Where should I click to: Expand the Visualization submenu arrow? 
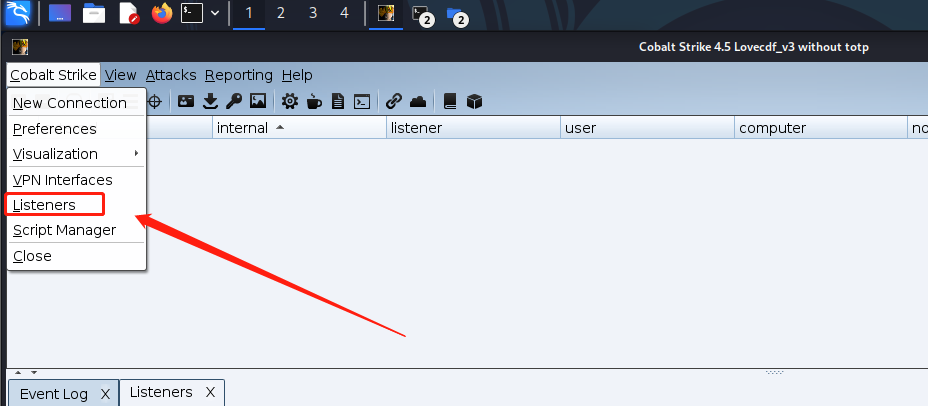pos(136,154)
